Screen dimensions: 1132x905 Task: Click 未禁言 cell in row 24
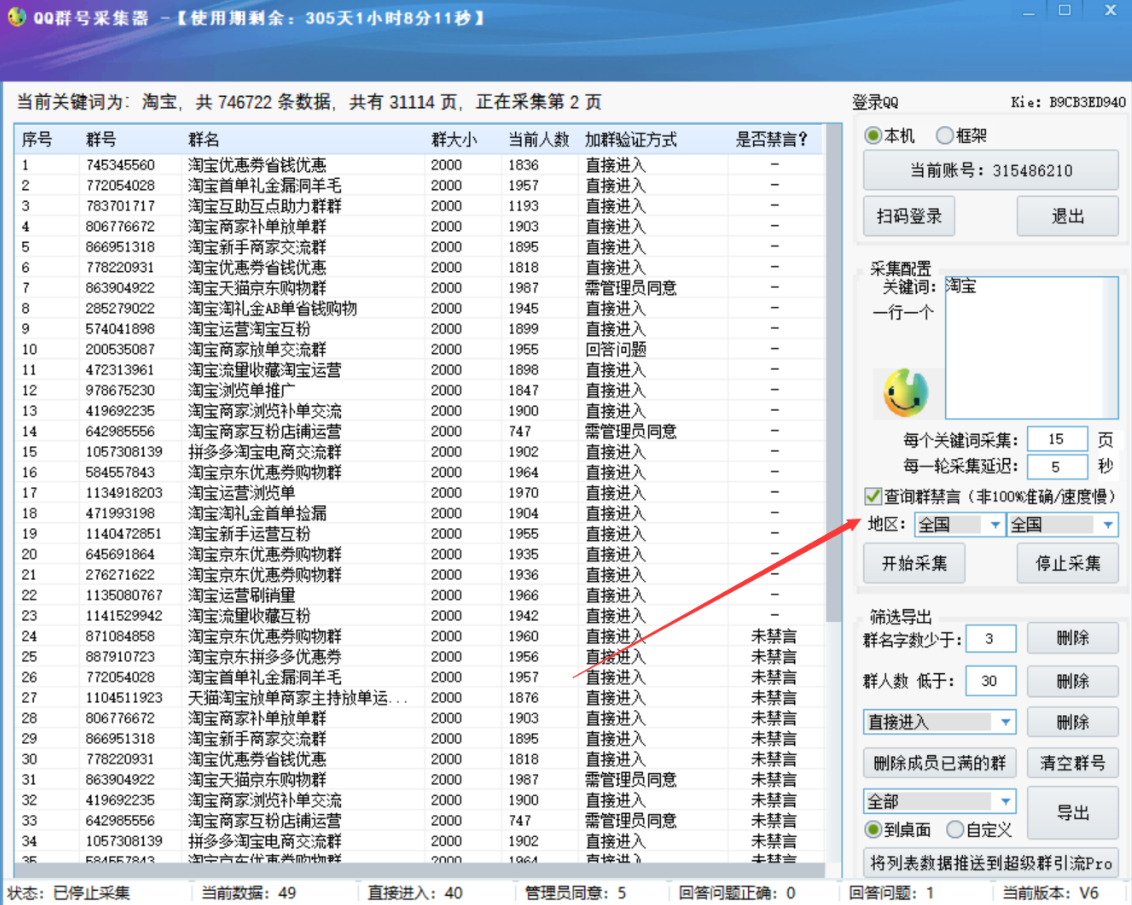point(774,637)
